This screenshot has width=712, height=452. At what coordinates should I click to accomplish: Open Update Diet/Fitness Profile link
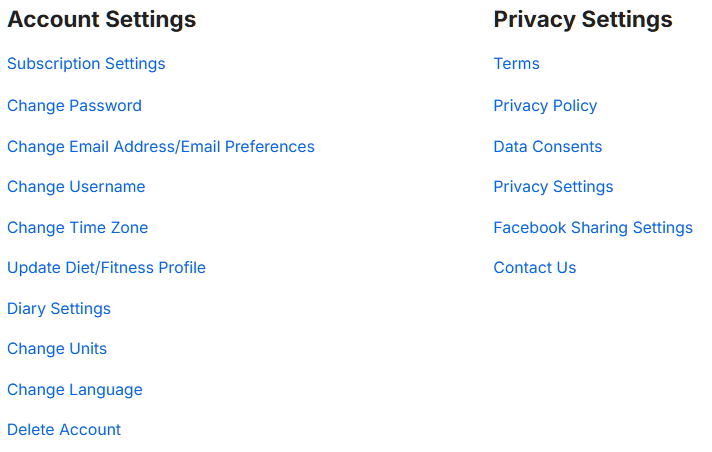click(106, 268)
